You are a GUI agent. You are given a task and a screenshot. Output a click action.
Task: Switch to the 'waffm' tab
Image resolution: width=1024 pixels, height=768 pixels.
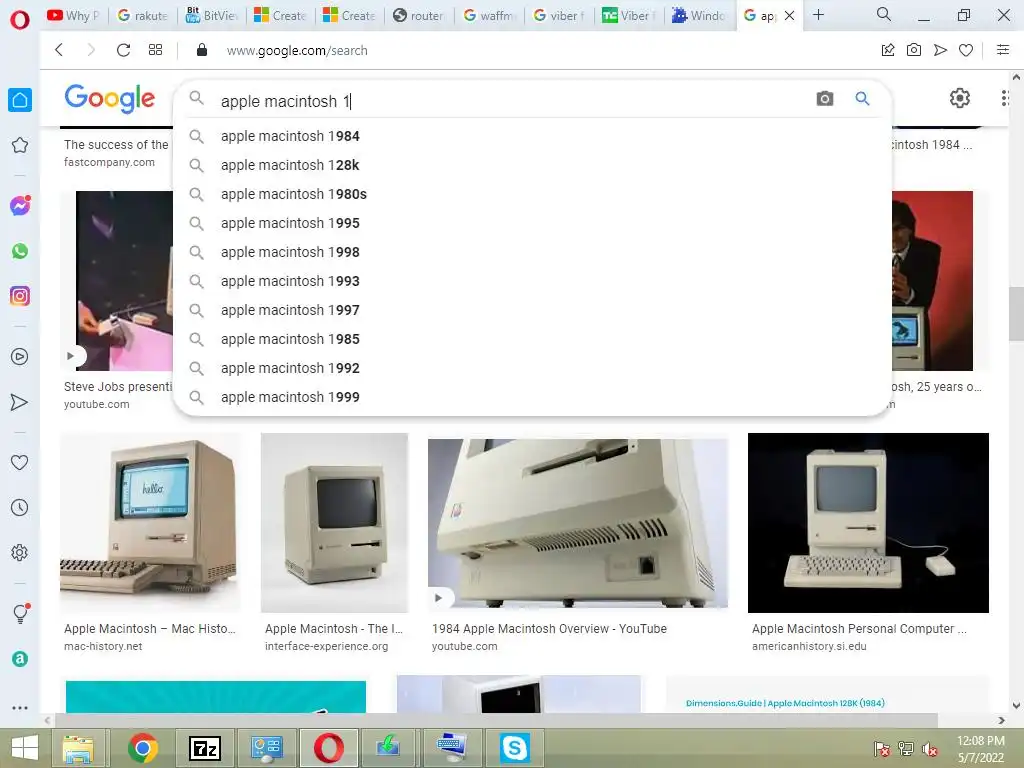click(x=488, y=15)
